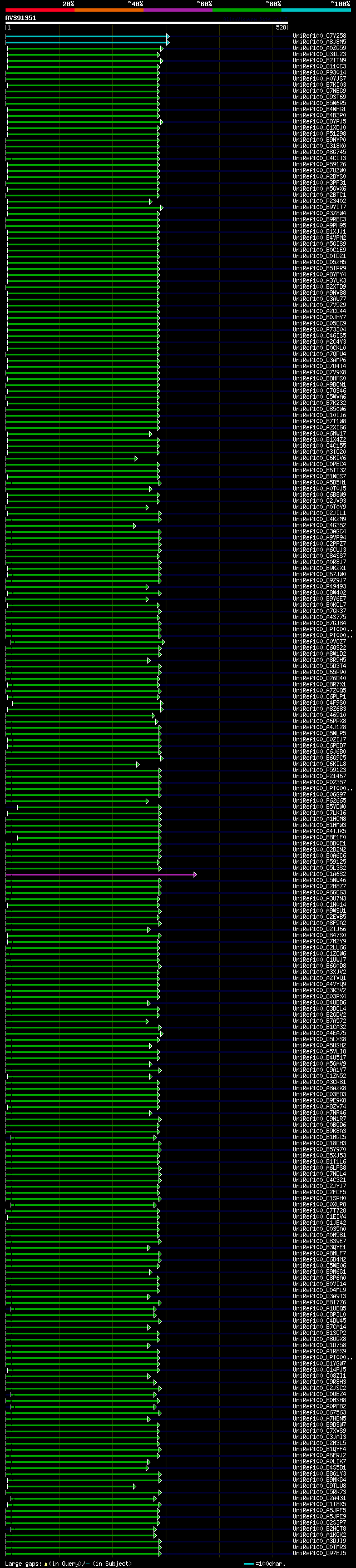Click the cyan ~100% legend color bar
The height and width of the screenshot is (1568, 356).
[317, 10]
